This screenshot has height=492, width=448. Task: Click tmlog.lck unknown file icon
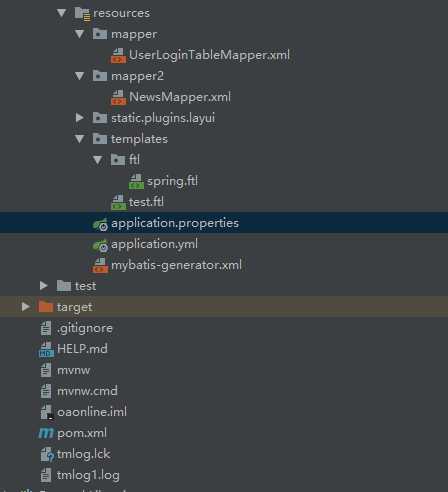coord(47,454)
